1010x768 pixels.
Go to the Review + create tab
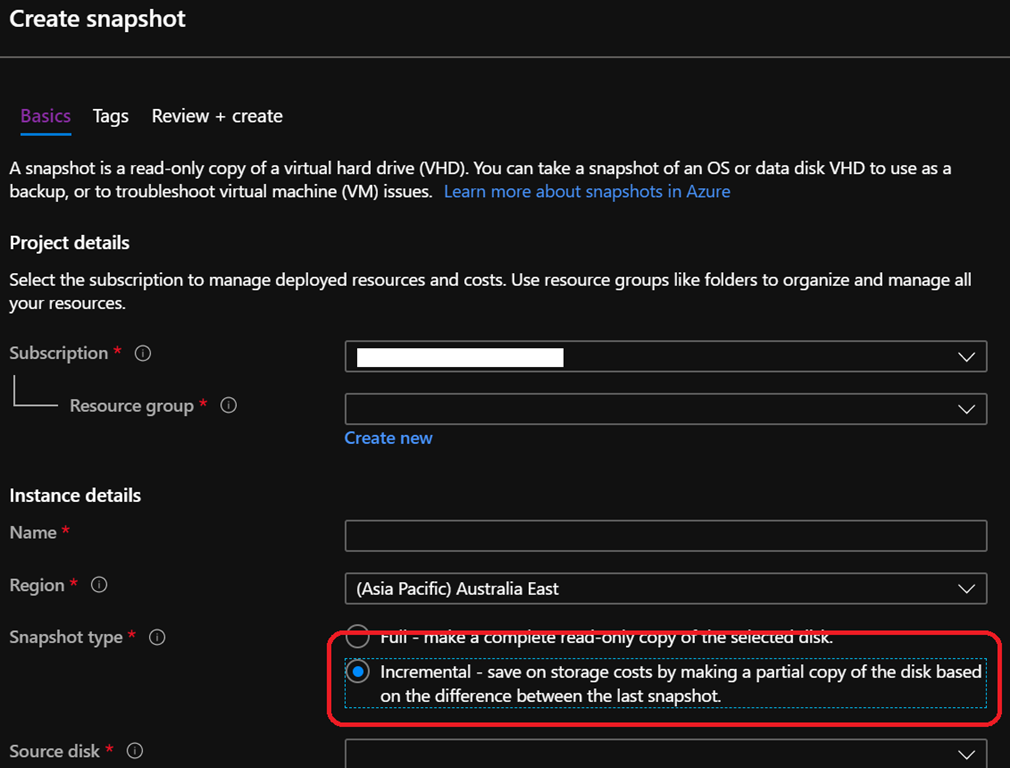click(x=217, y=116)
